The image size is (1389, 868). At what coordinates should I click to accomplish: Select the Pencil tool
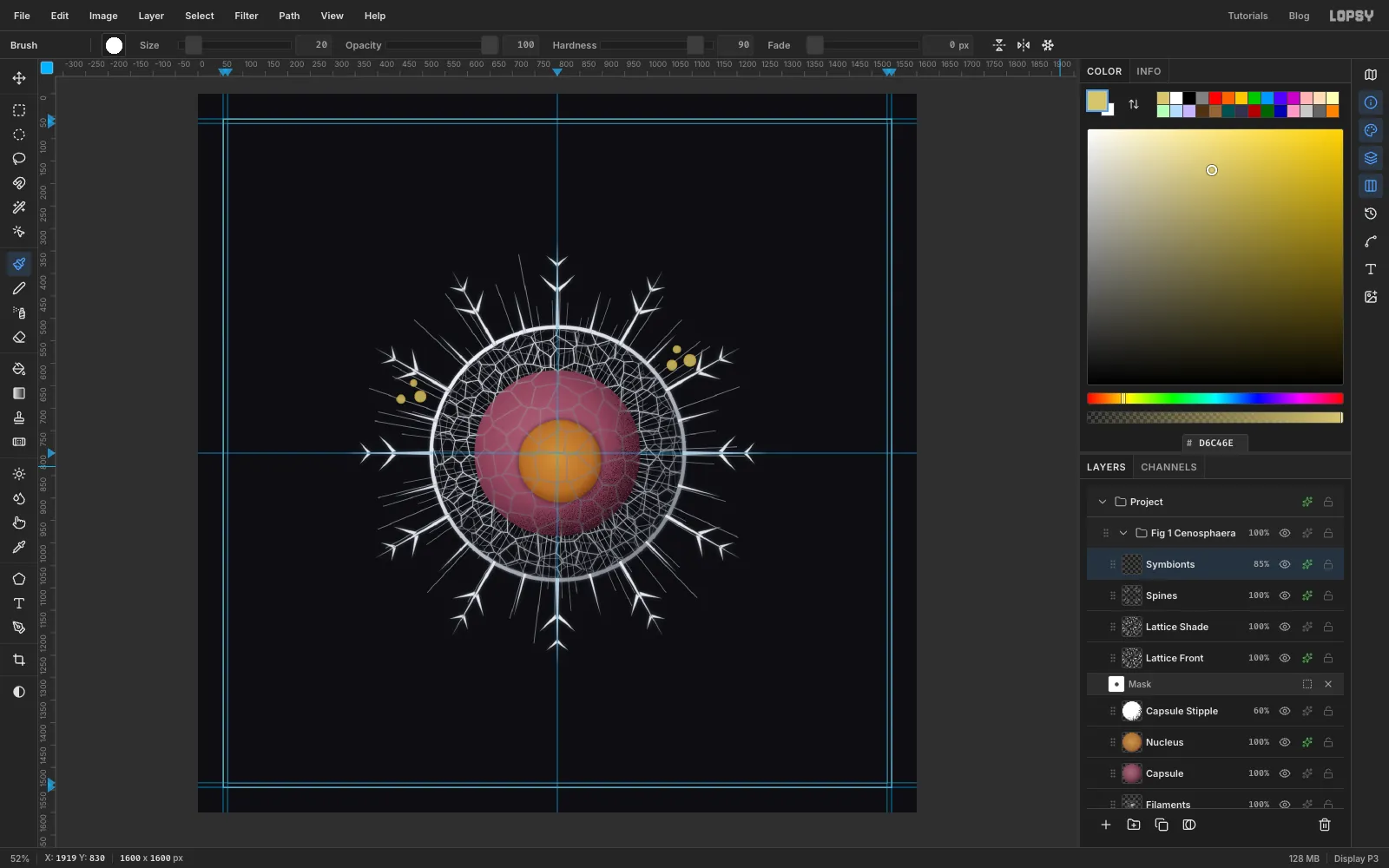[x=19, y=288]
